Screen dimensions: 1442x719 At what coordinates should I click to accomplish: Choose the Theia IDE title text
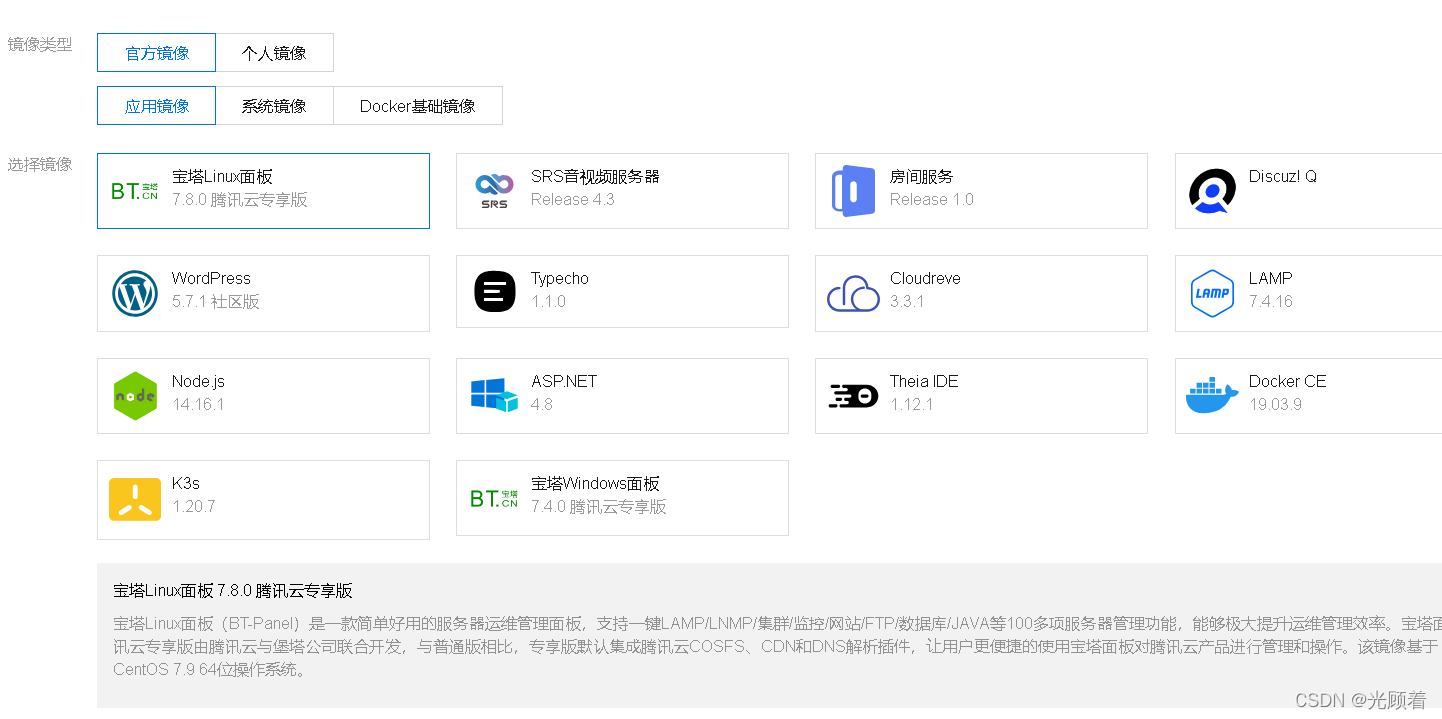pos(924,382)
